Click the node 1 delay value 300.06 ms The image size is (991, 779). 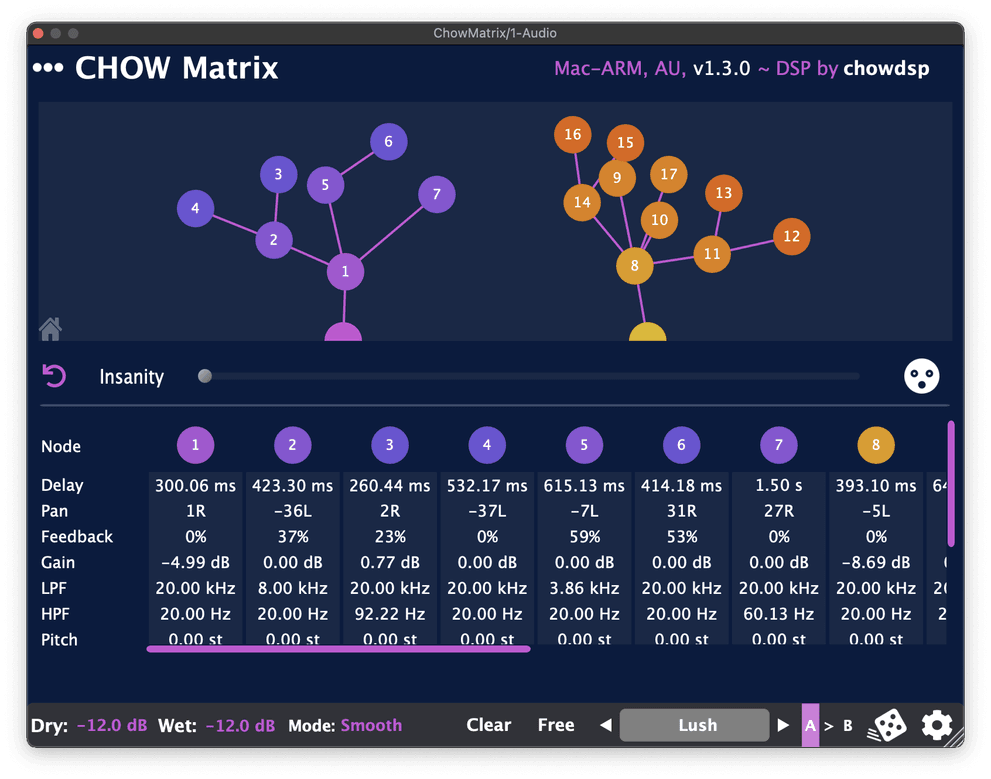coord(196,485)
